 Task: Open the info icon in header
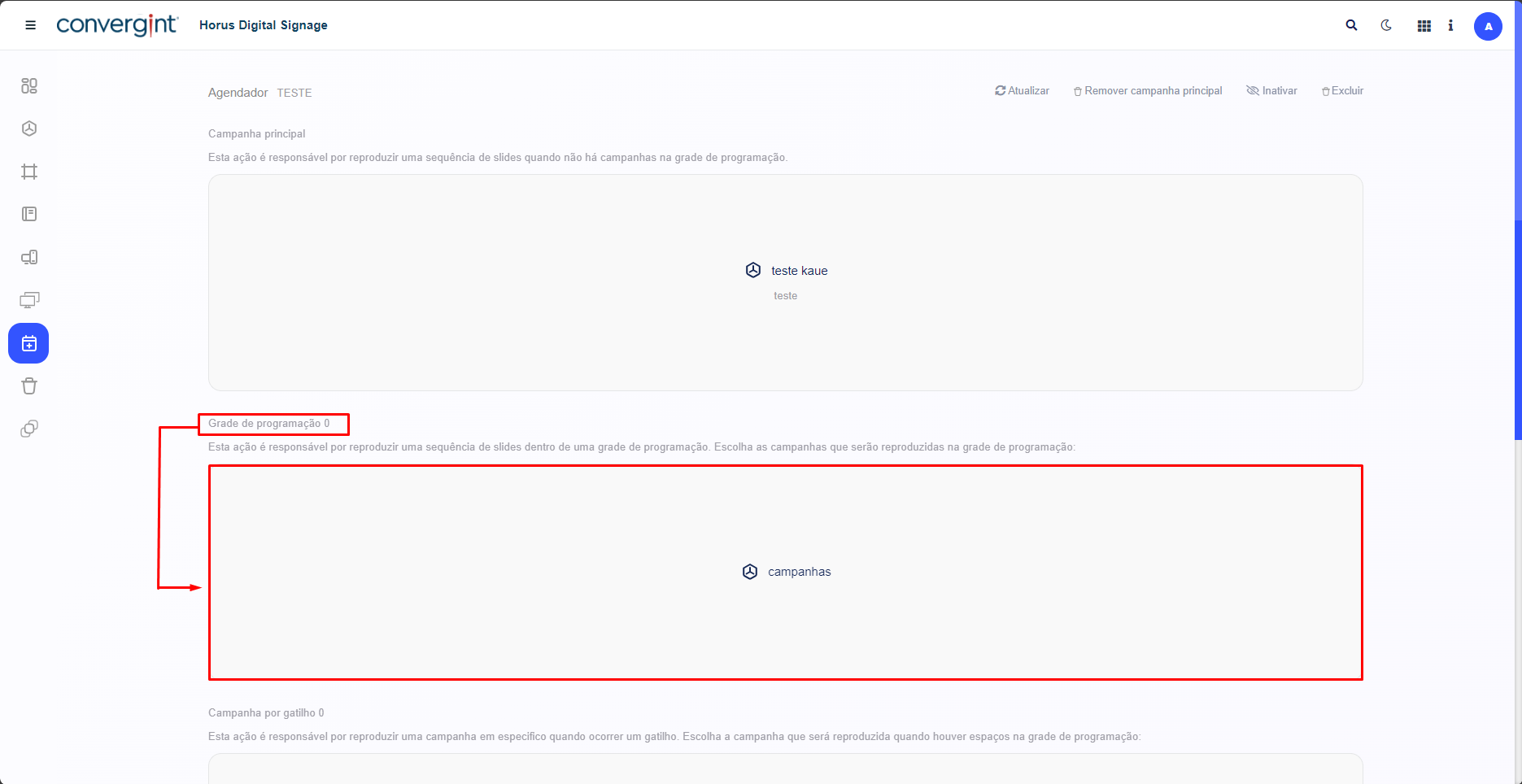click(x=1450, y=25)
